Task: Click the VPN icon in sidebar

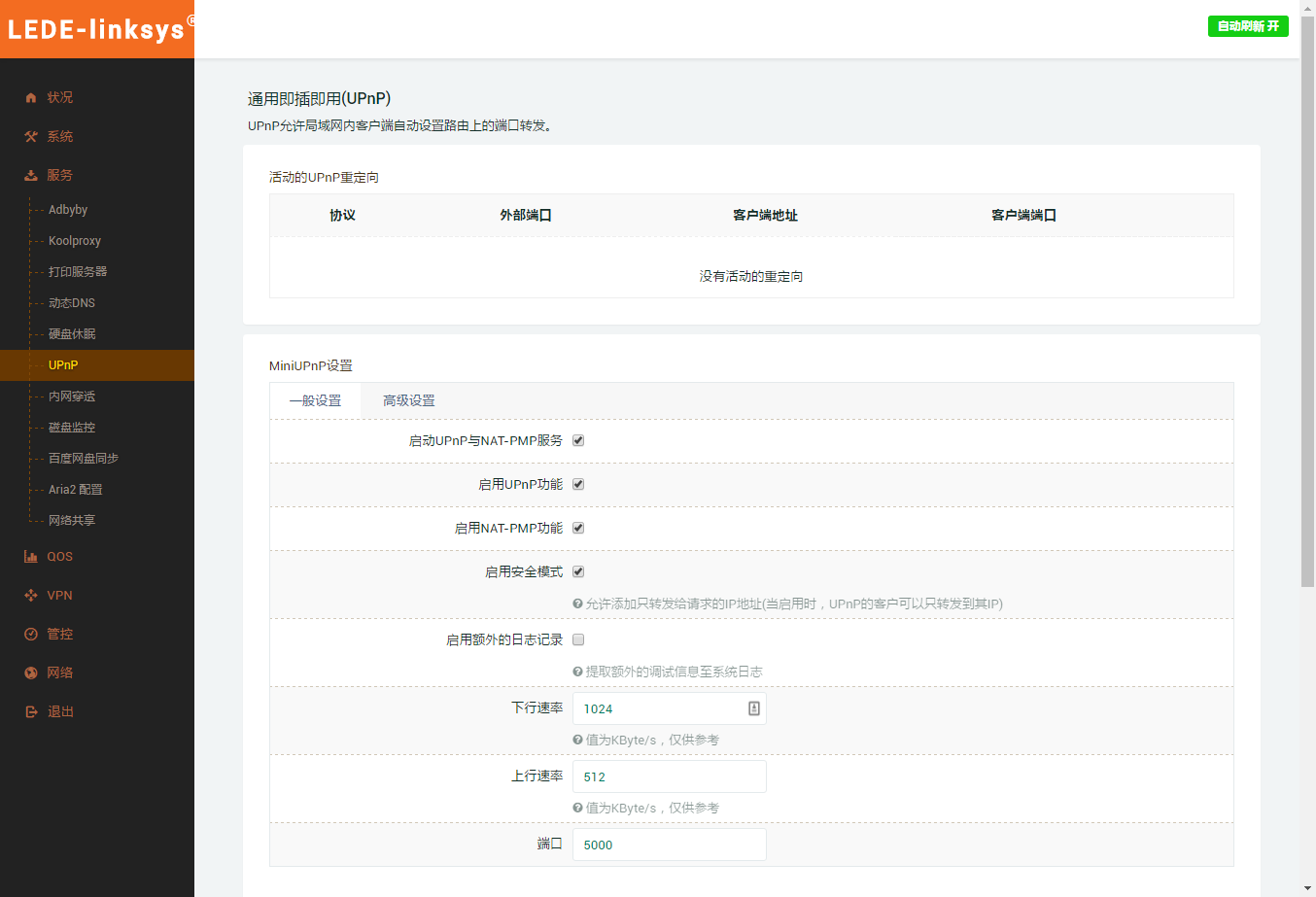Action: (31, 596)
